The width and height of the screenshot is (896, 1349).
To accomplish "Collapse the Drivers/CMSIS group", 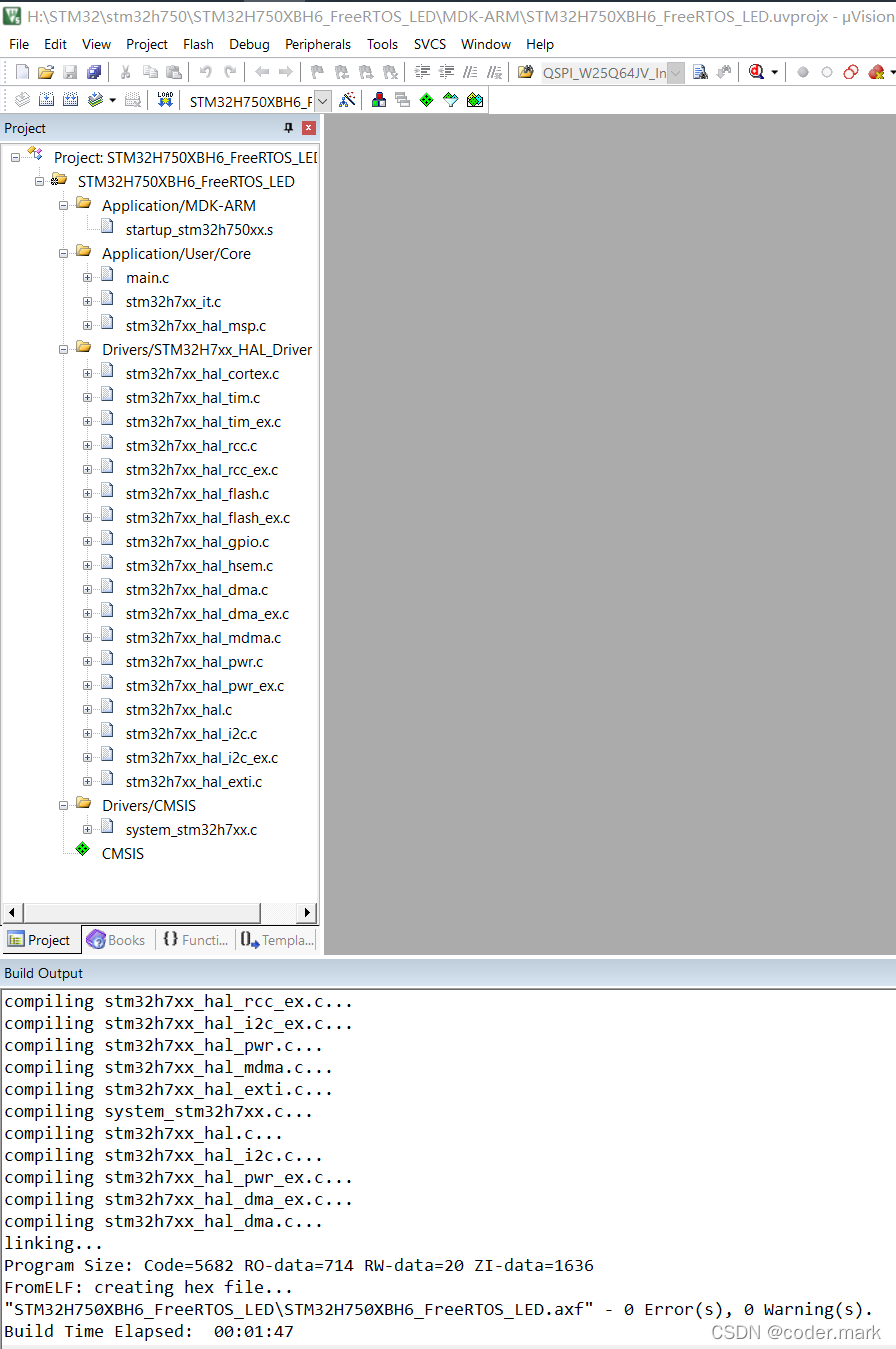I will click(x=64, y=806).
